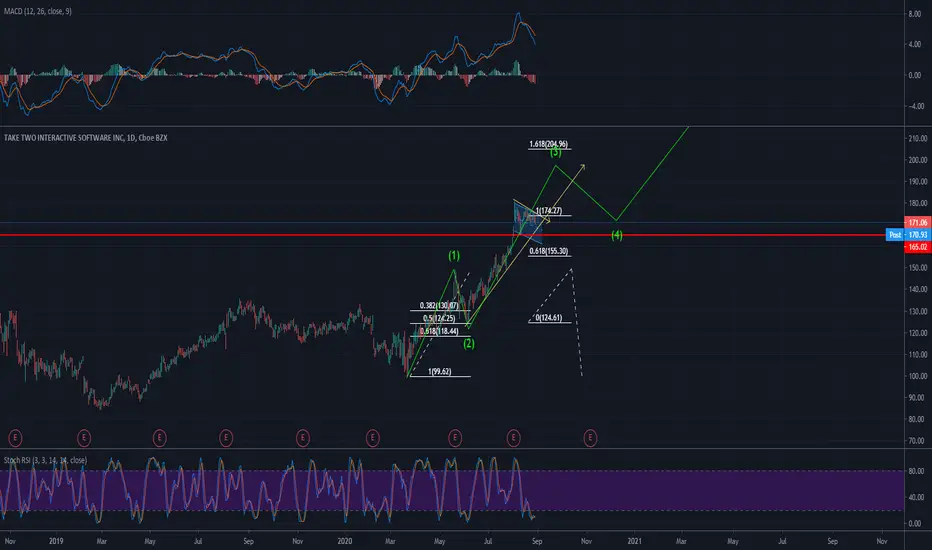Click the 1.618(204.96) Fibonacci label
Image resolution: width=932 pixels, height=550 pixels.
point(549,144)
